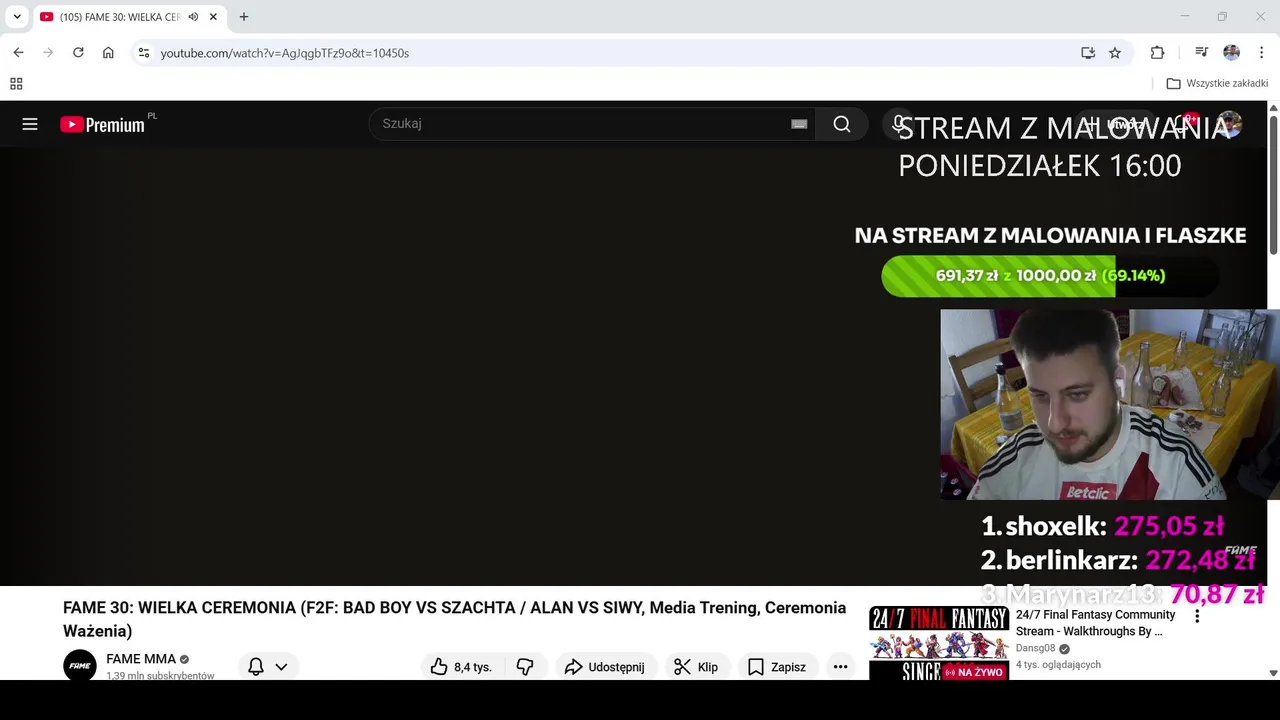1280x720 pixels.
Task: Open options menu for Final Fantasy recommendation
Action: point(1197,616)
